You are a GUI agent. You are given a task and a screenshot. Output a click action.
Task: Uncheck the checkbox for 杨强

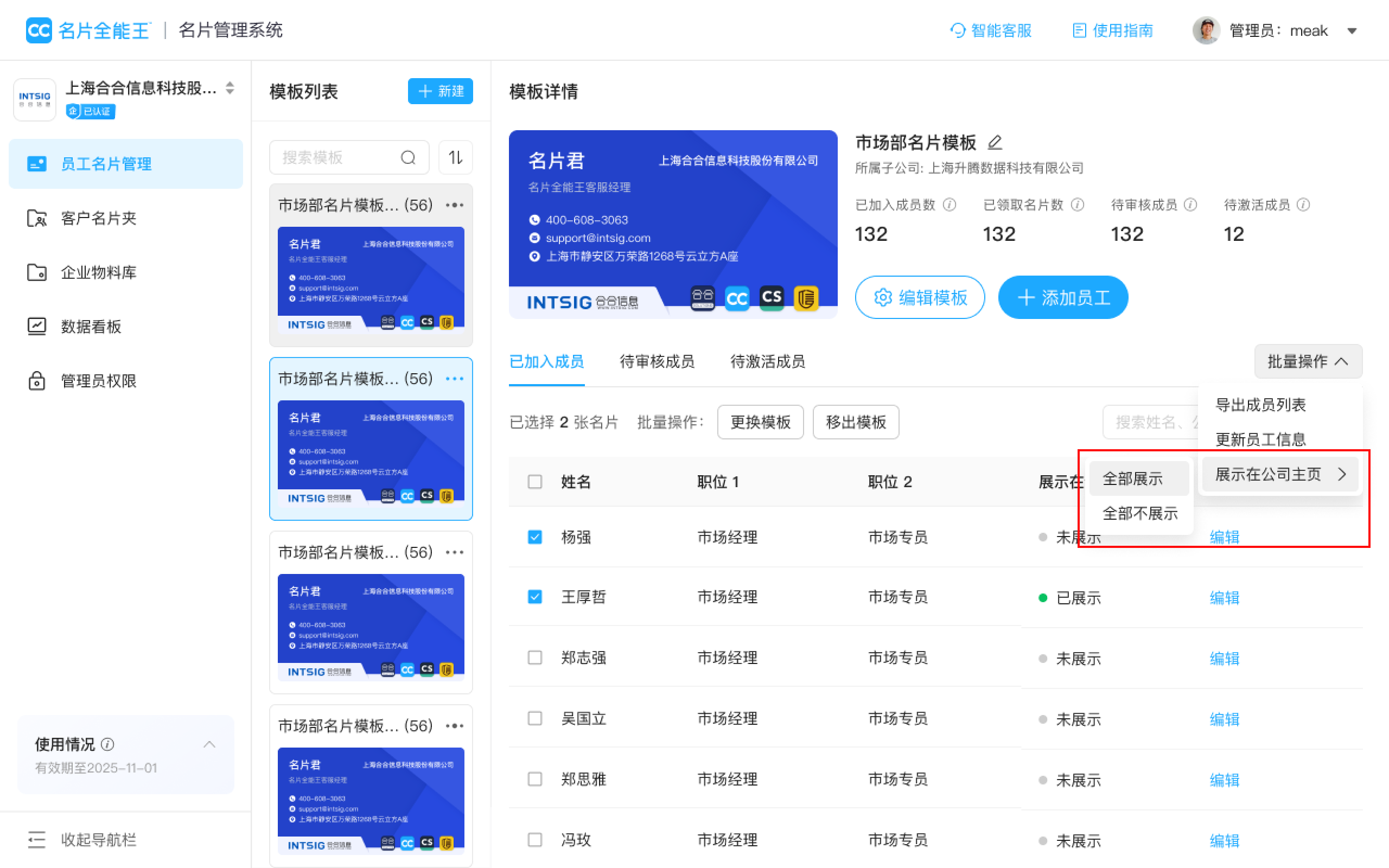535,537
